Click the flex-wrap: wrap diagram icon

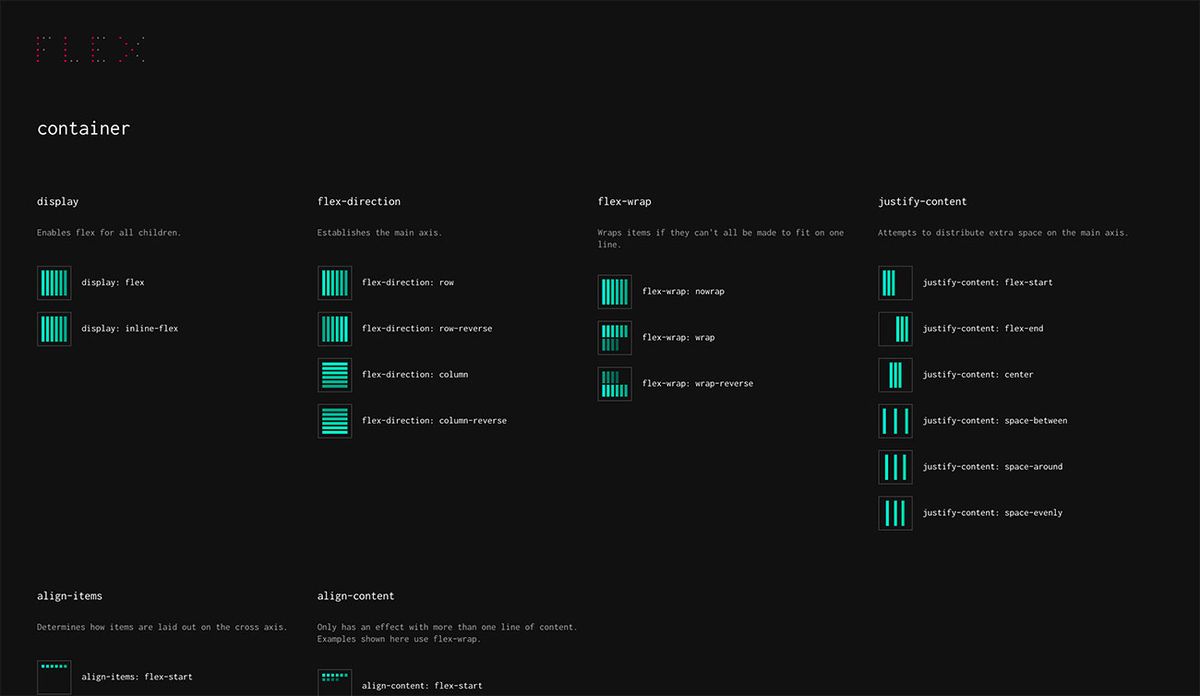pyautogui.click(x=615, y=337)
